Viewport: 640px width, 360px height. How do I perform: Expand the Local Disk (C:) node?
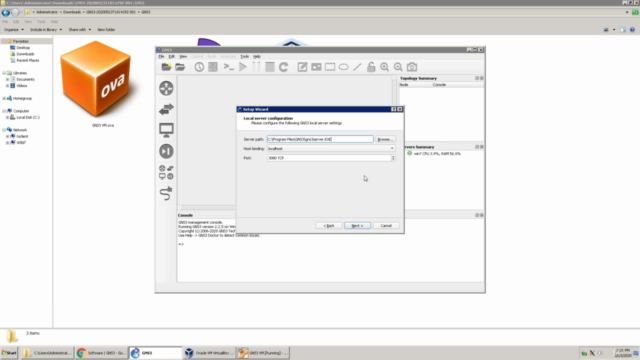point(7,117)
